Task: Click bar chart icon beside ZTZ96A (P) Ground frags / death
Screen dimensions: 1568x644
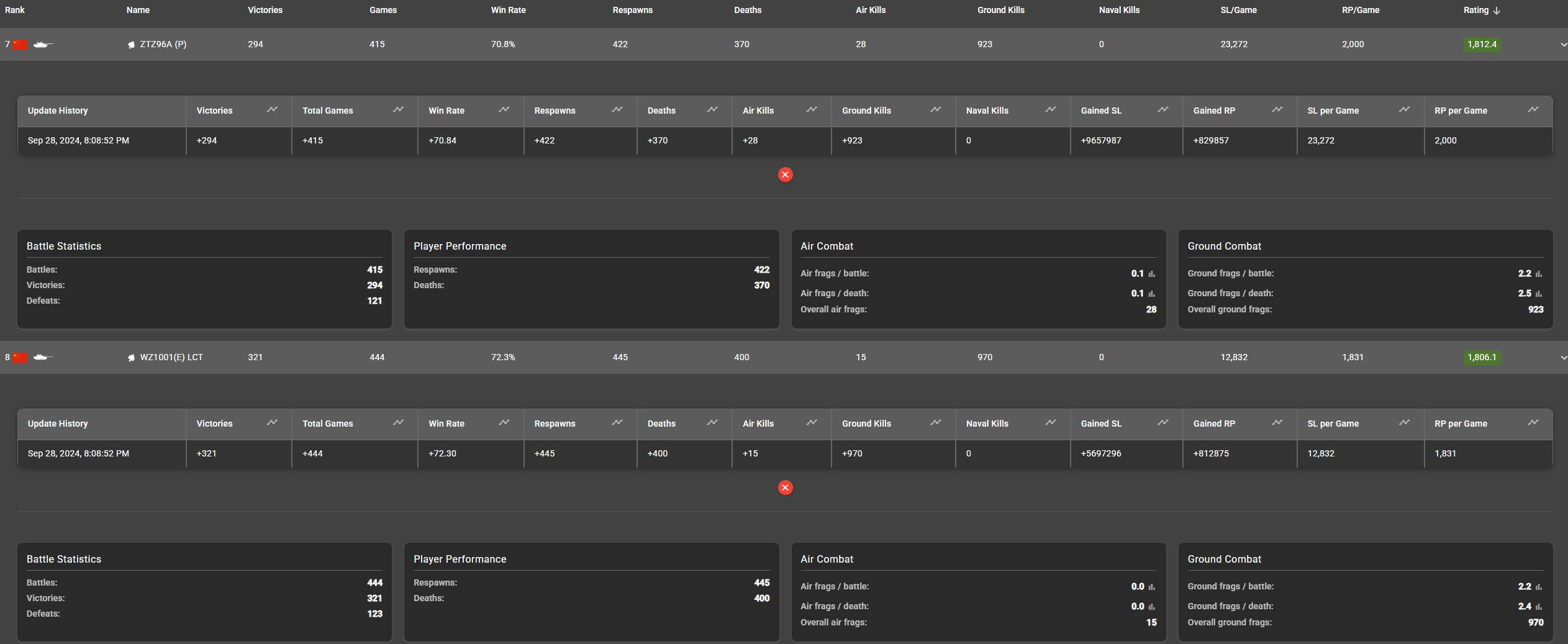Action: [x=1538, y=294]
